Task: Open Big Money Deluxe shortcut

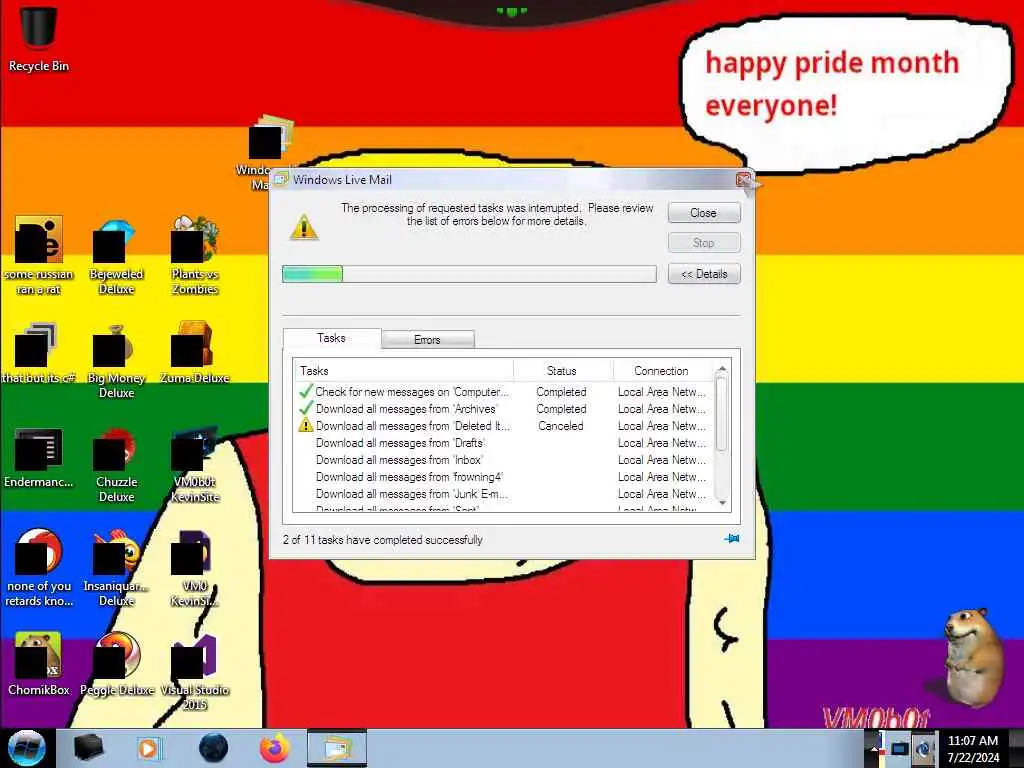Action: 116,361
